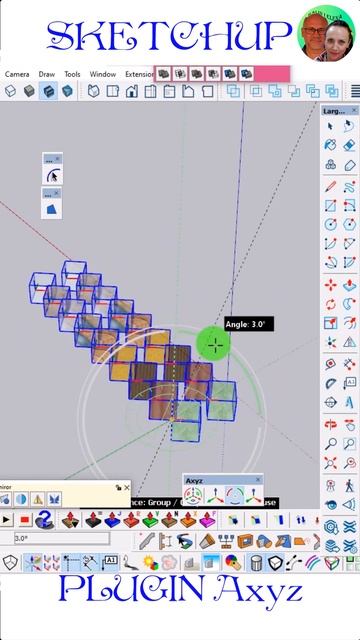Click the Mirror butterfly icon
The width and height of the screenshot is (360, 640).
(54, 499)
